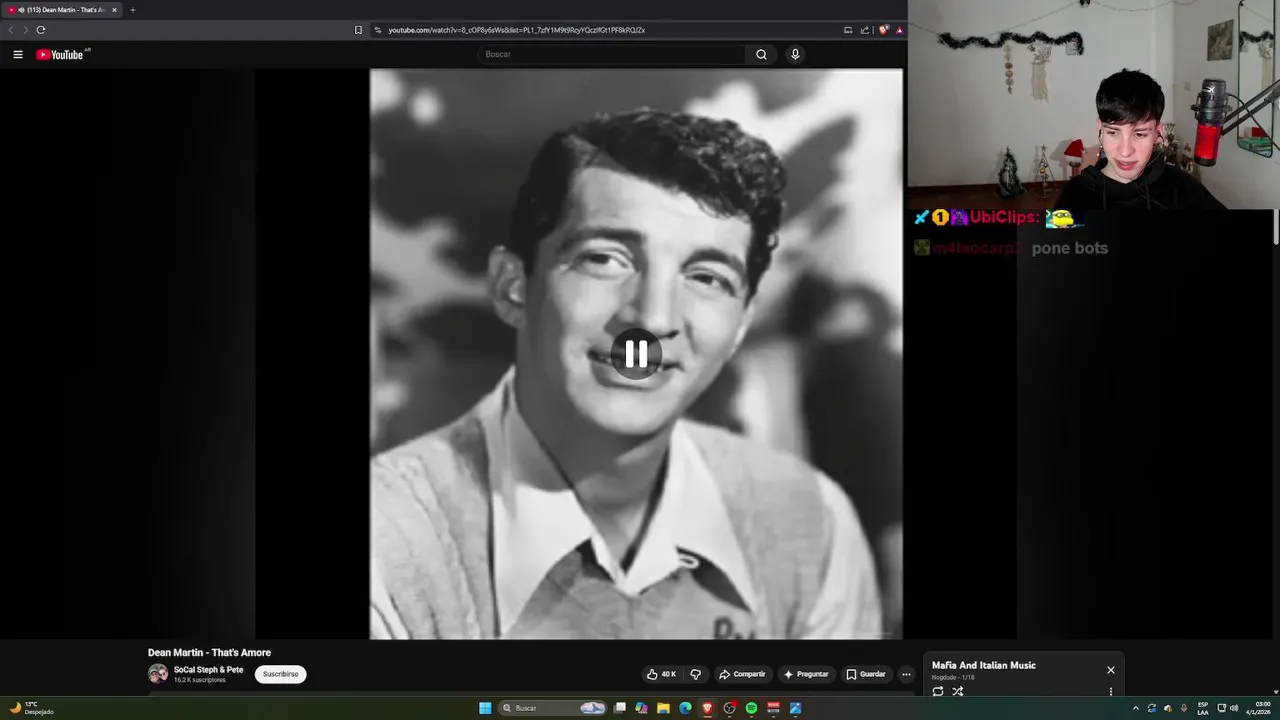Start voice search with the microphone icon
The width and height of the screenshot is (1280, 720).
(795, 54)
